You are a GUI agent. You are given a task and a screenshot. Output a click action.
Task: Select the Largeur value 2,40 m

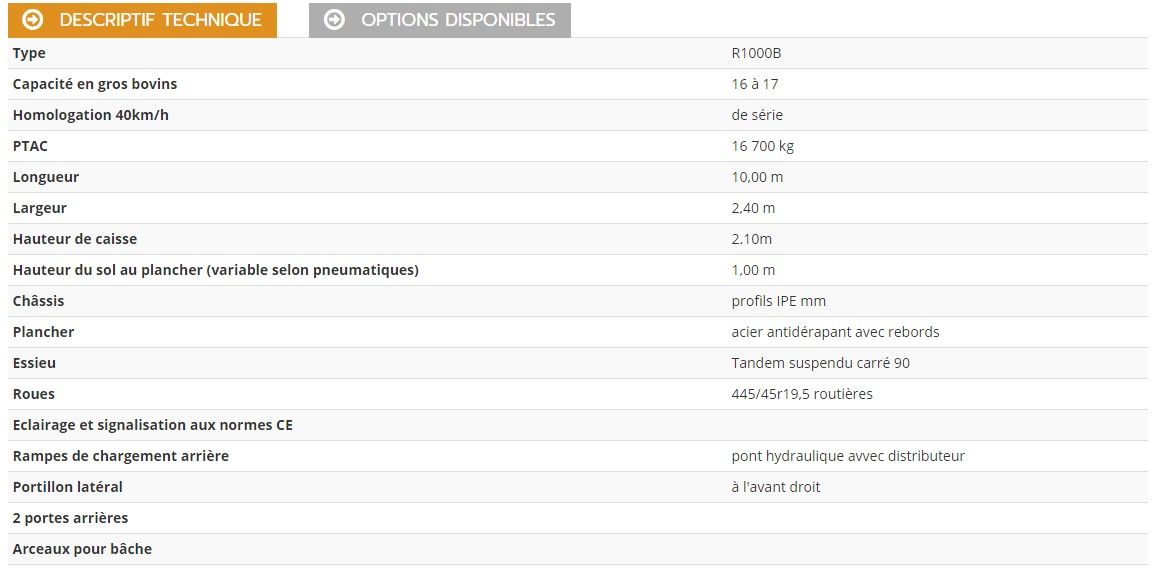coord(753,208)
